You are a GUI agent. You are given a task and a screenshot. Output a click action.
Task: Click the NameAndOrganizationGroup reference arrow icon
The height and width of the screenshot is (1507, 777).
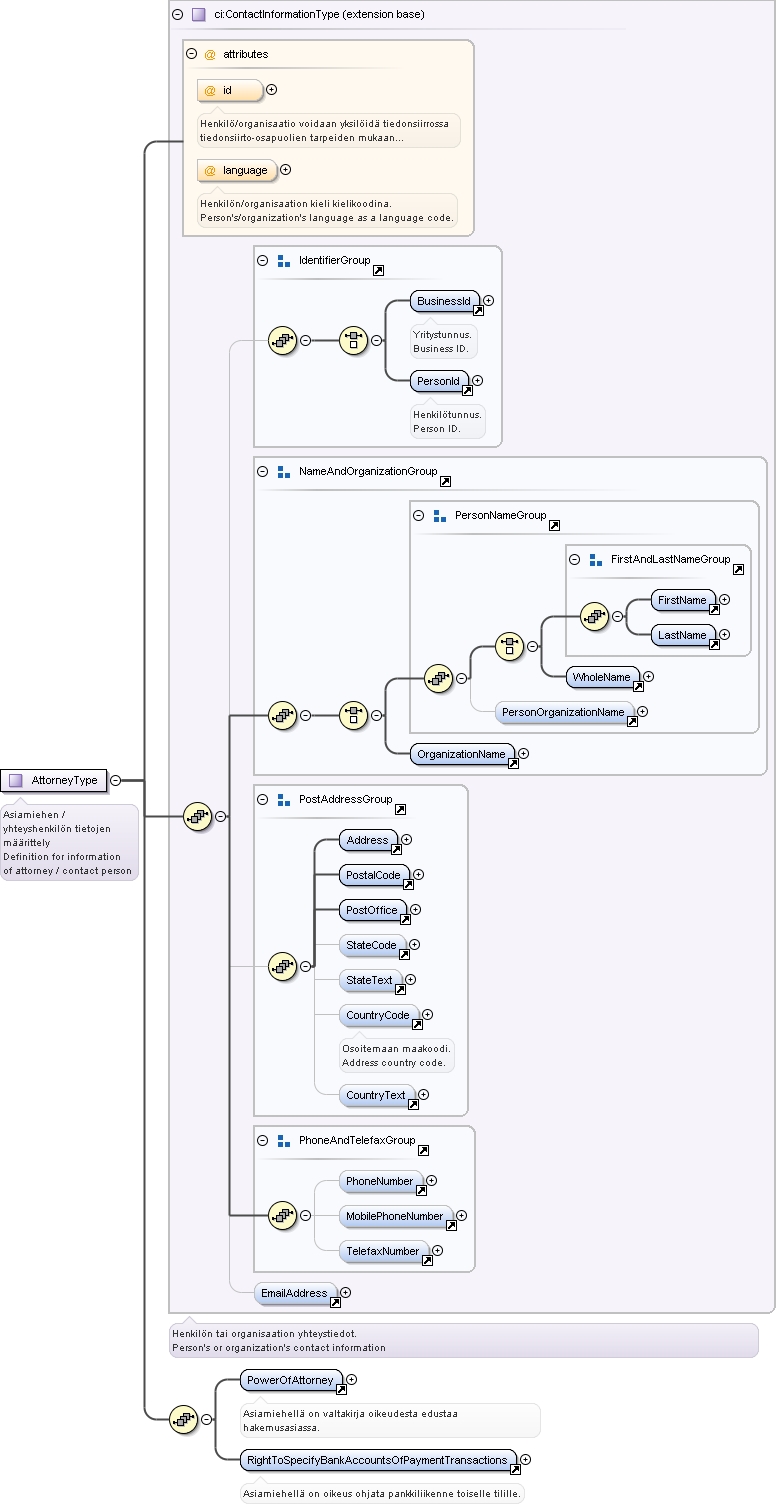[x=445, y=481]
